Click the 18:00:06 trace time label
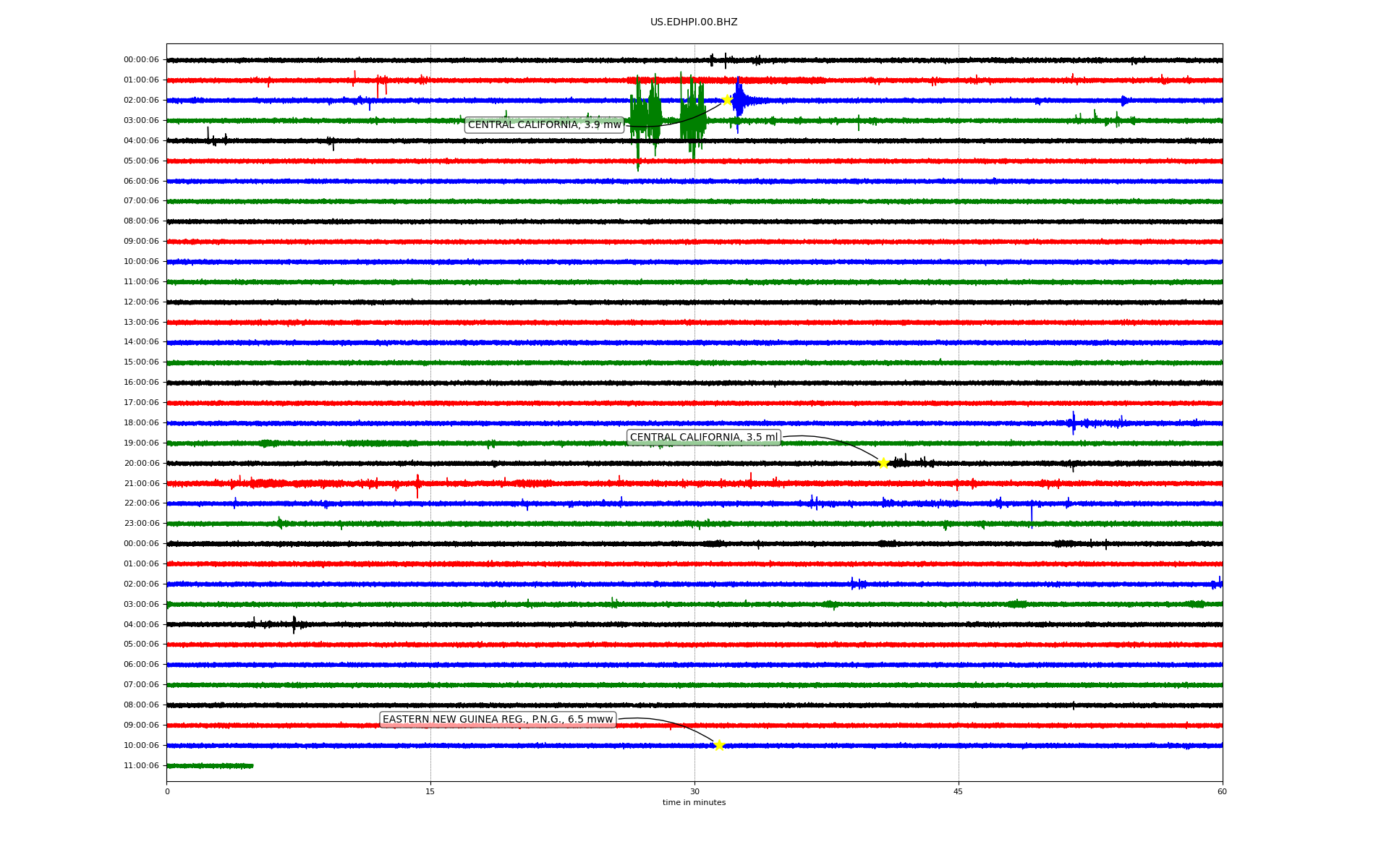 coord(141,422)
